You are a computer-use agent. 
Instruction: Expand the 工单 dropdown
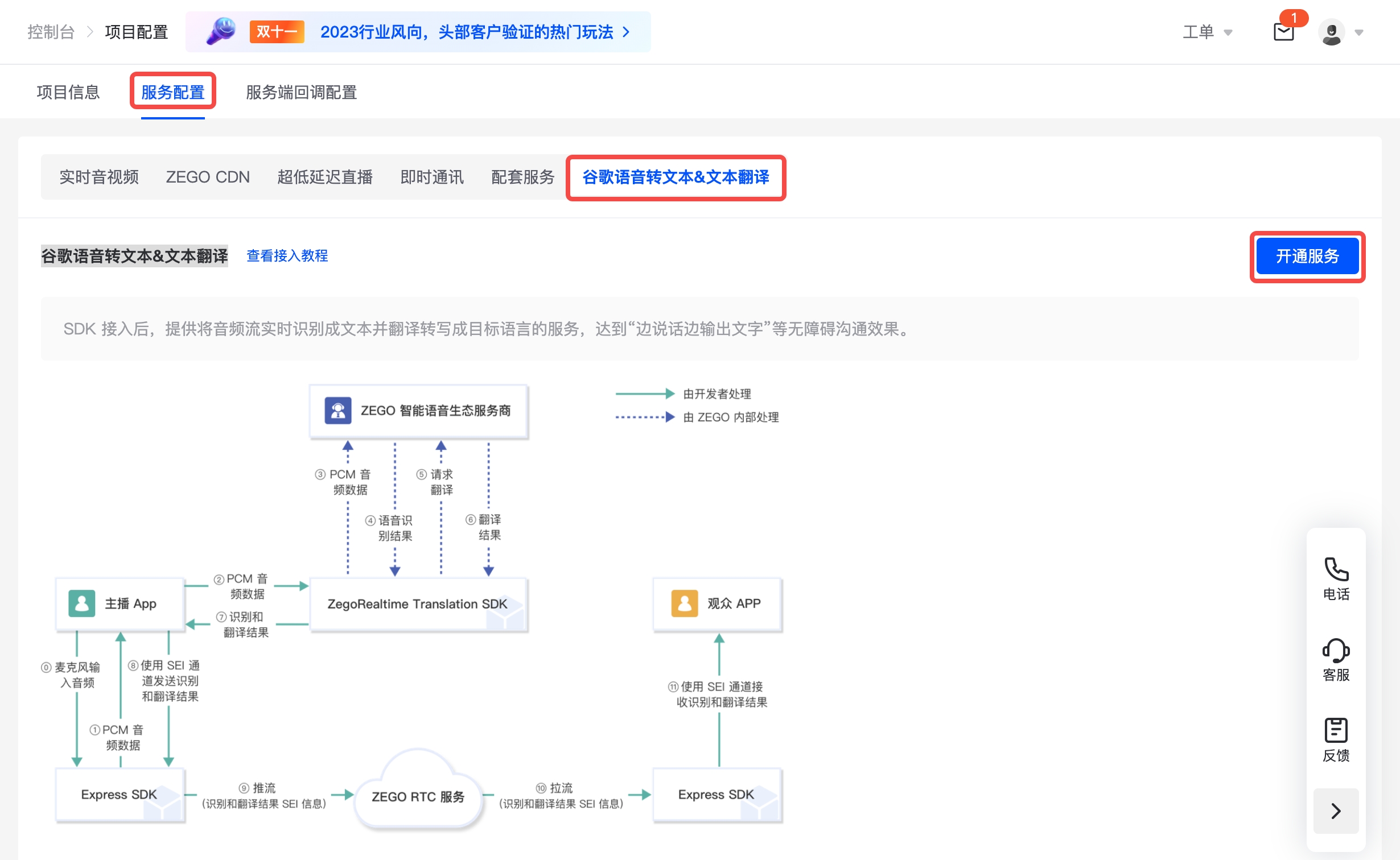1208,32
